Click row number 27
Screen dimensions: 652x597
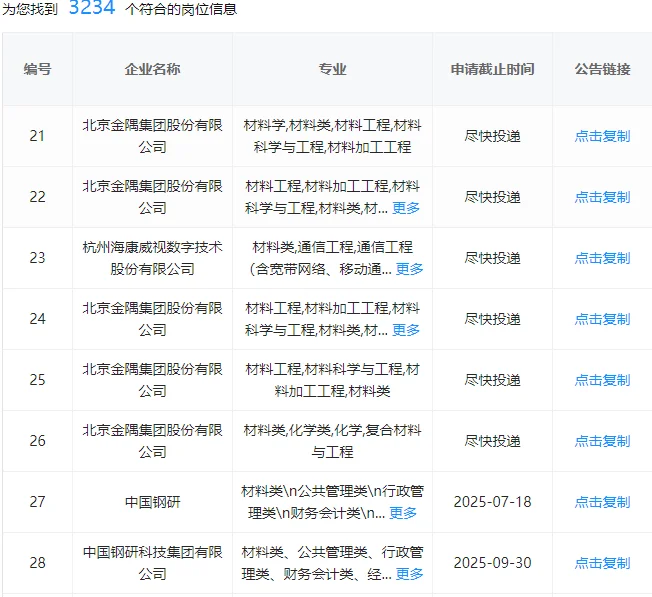pyautogui.click(x=37, y=502)
